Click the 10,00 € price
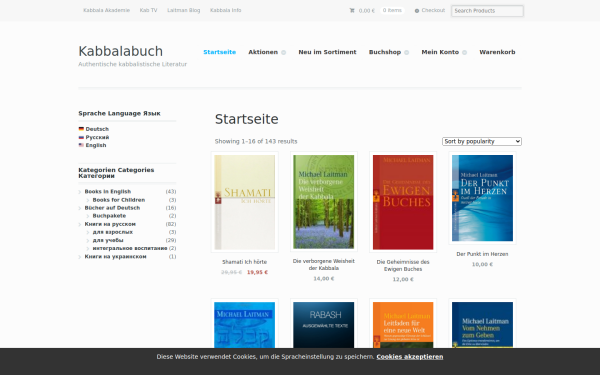Viewport: 600px width, 375px height. tap(482, 264)
